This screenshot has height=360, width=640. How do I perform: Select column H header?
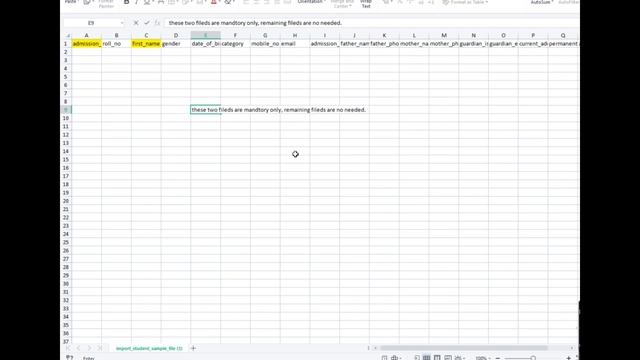point(295,36)
